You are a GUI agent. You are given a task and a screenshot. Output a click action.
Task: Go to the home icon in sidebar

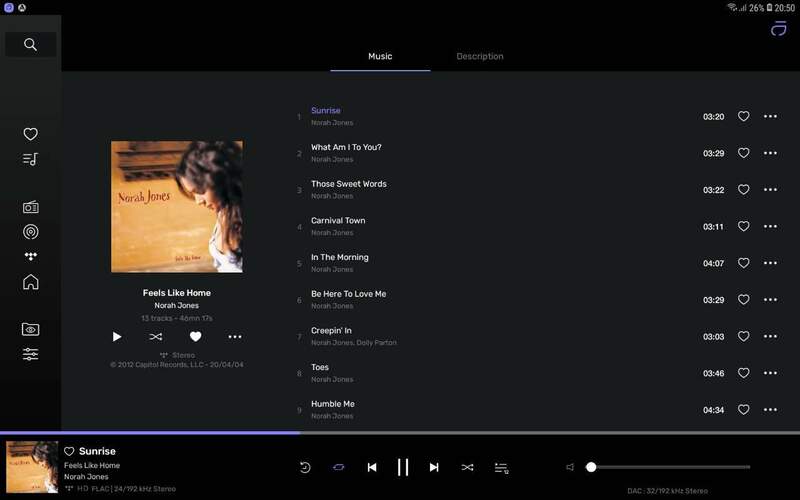click(30, 282)
